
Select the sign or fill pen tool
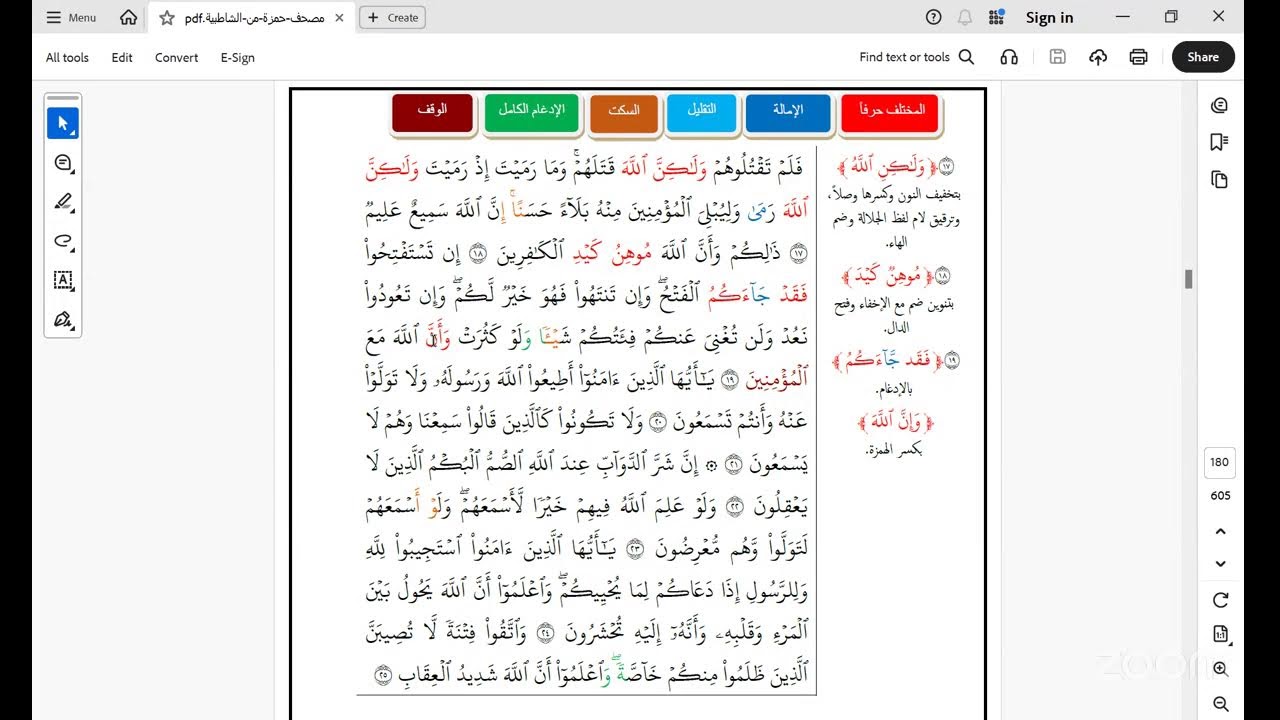(x=63, y=320)
